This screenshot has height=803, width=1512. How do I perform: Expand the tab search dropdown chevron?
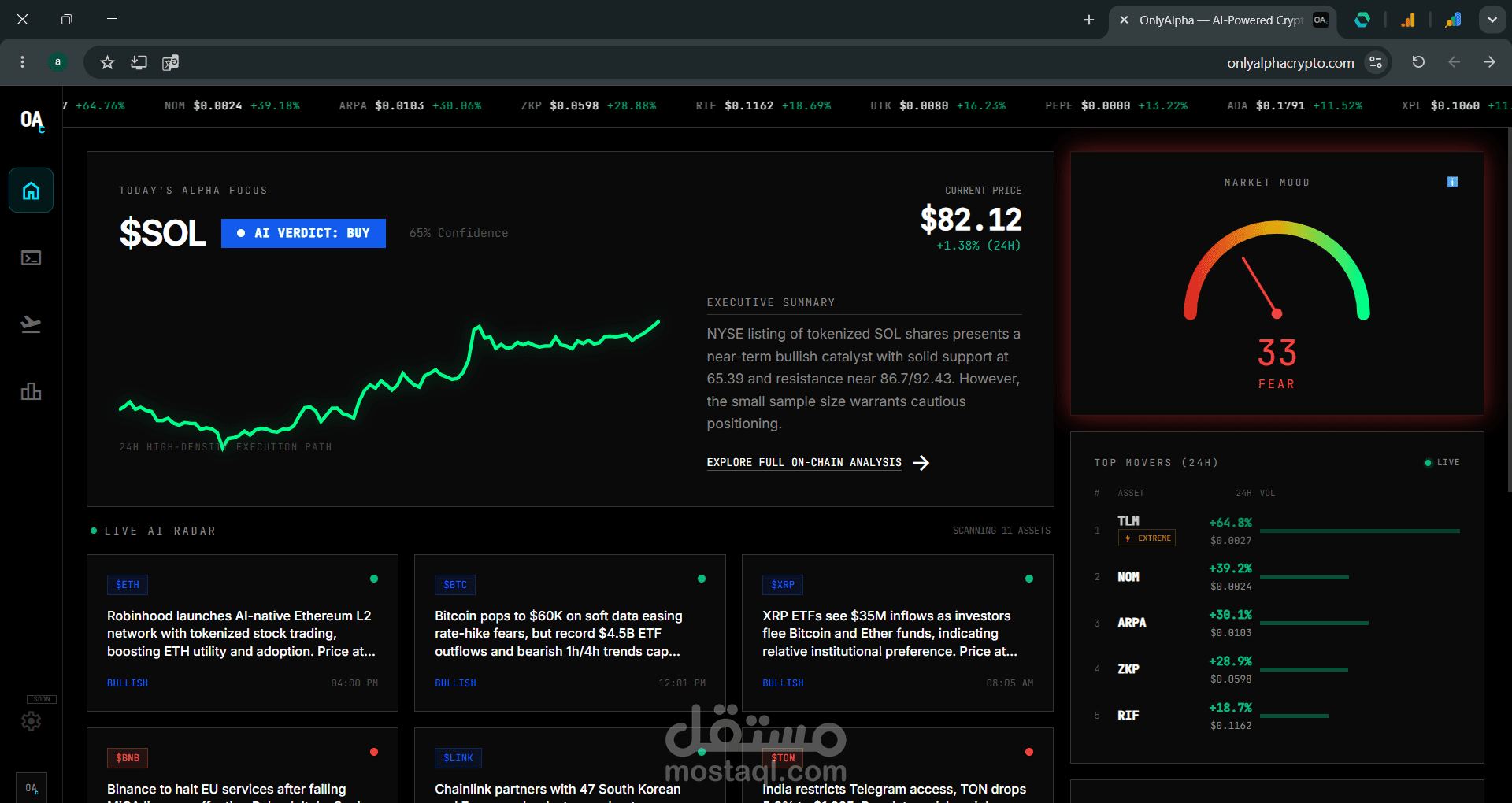pos(1492,20)
